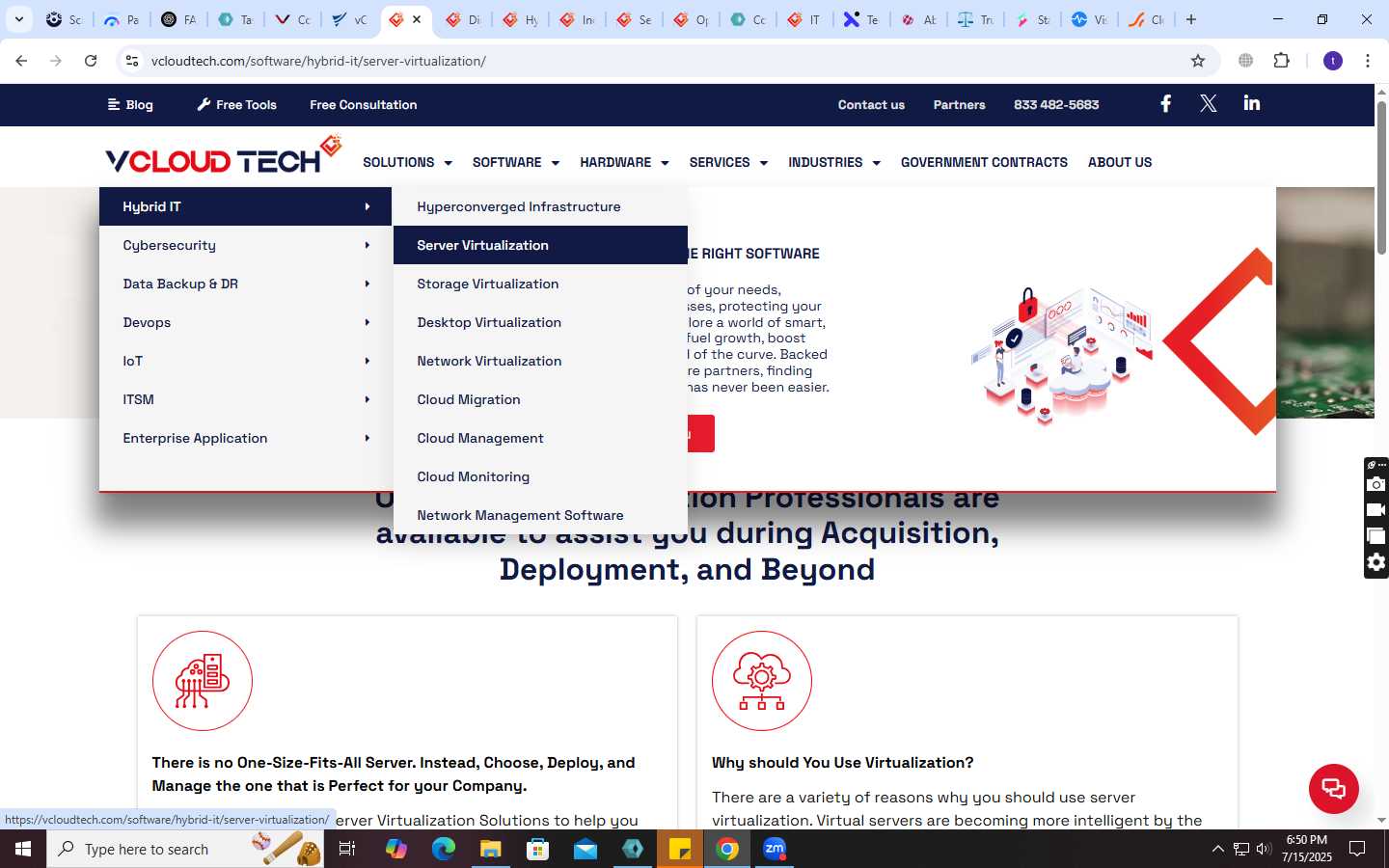Open Task View on the taskbar
This screenshot has width=1389, height=868.
[x=347, y=849]
